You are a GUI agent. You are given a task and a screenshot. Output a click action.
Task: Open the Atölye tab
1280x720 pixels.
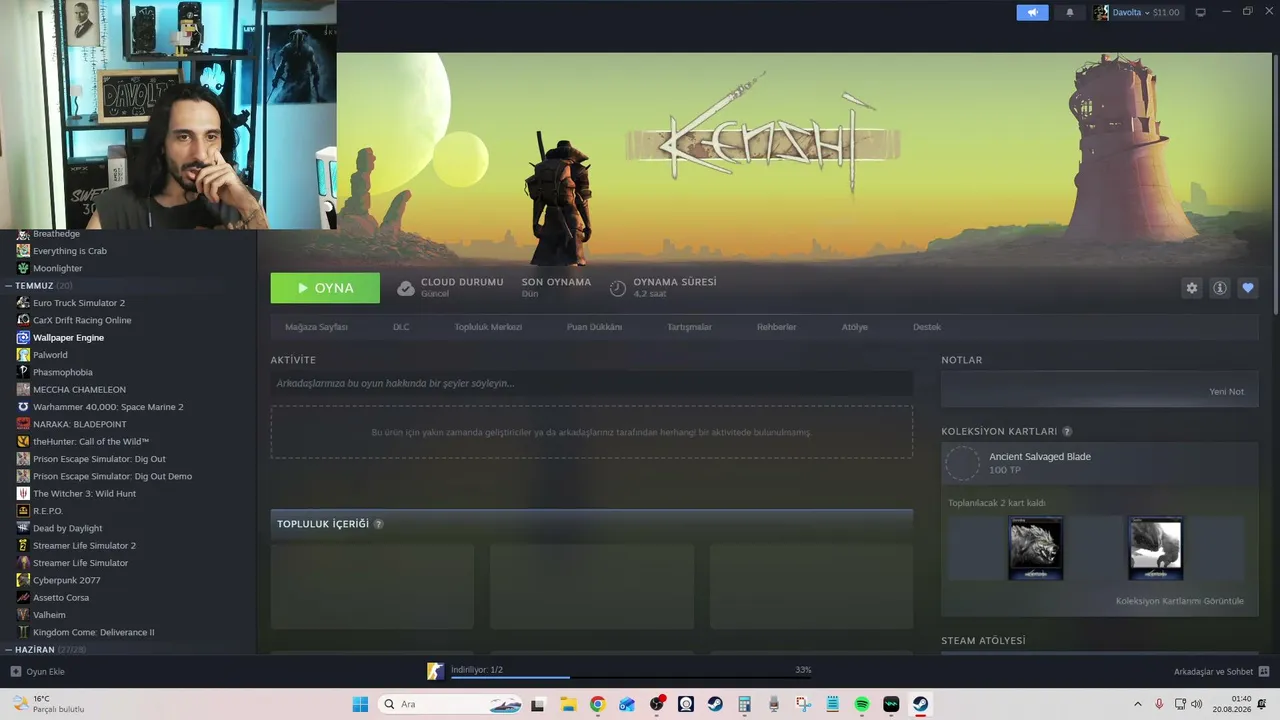pyautogui.click(x=854, y=327)
